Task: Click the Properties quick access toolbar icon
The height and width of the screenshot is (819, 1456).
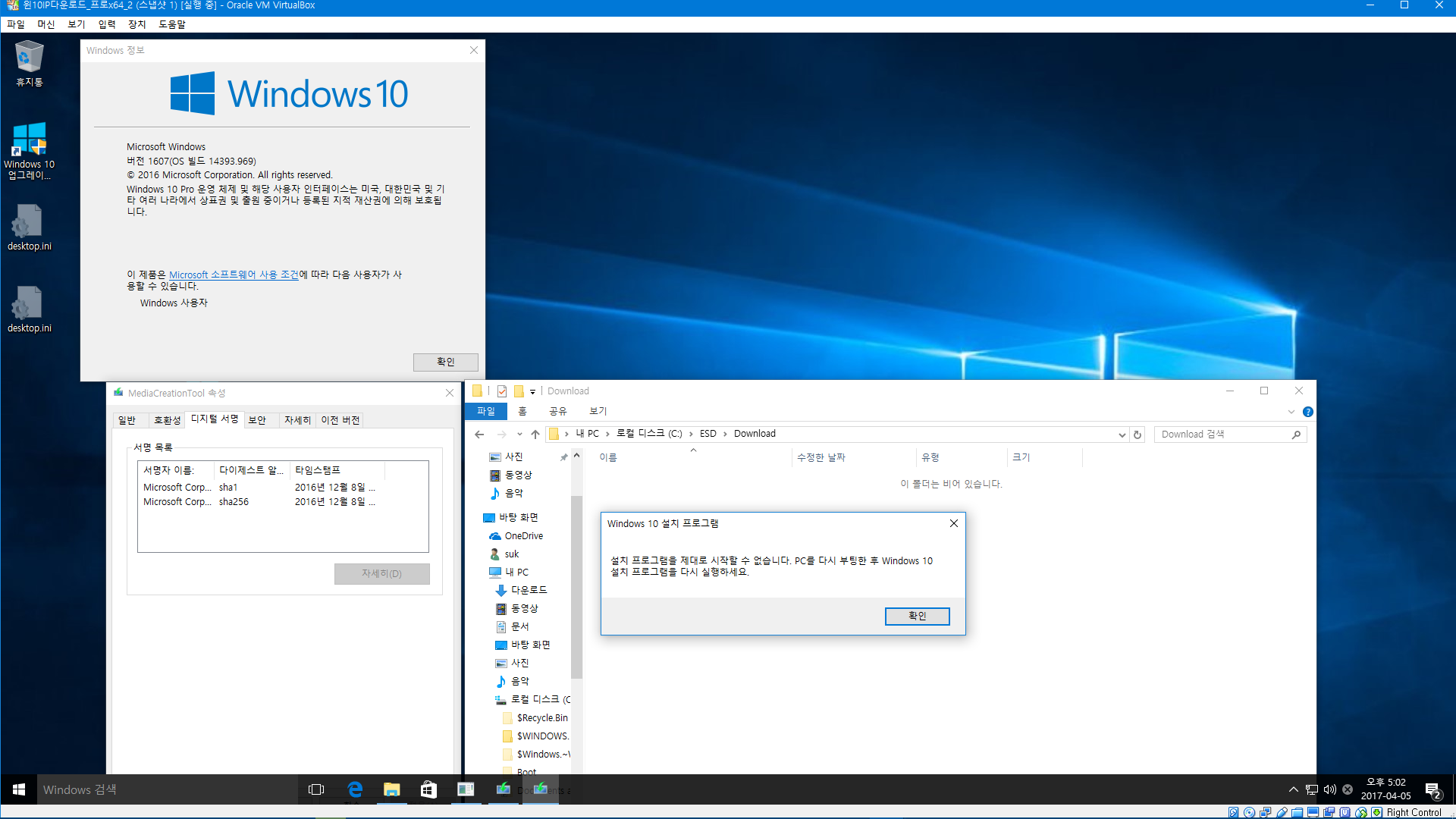Action: coord(502,391)
